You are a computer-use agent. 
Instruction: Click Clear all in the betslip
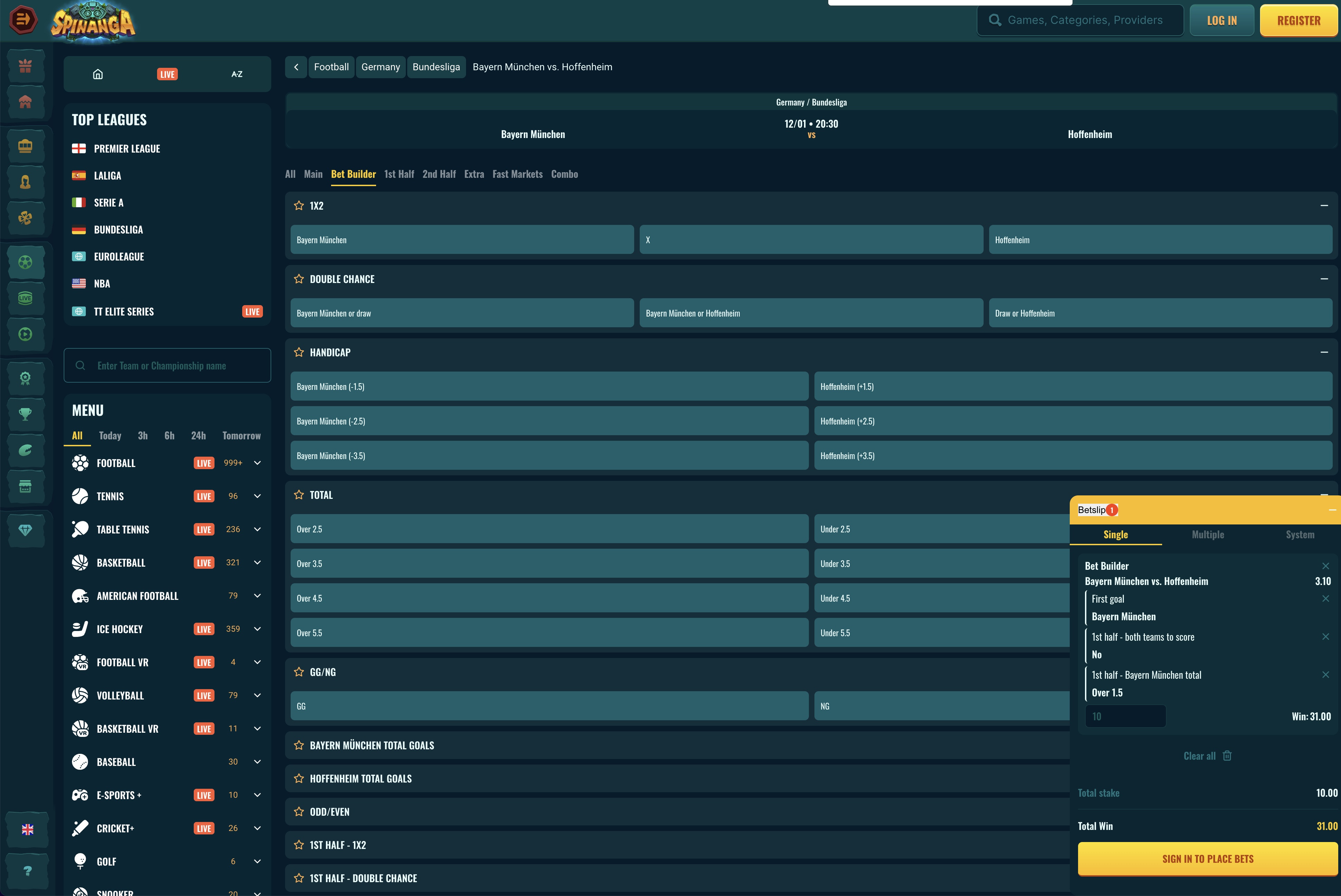[x=1200, y=756]
